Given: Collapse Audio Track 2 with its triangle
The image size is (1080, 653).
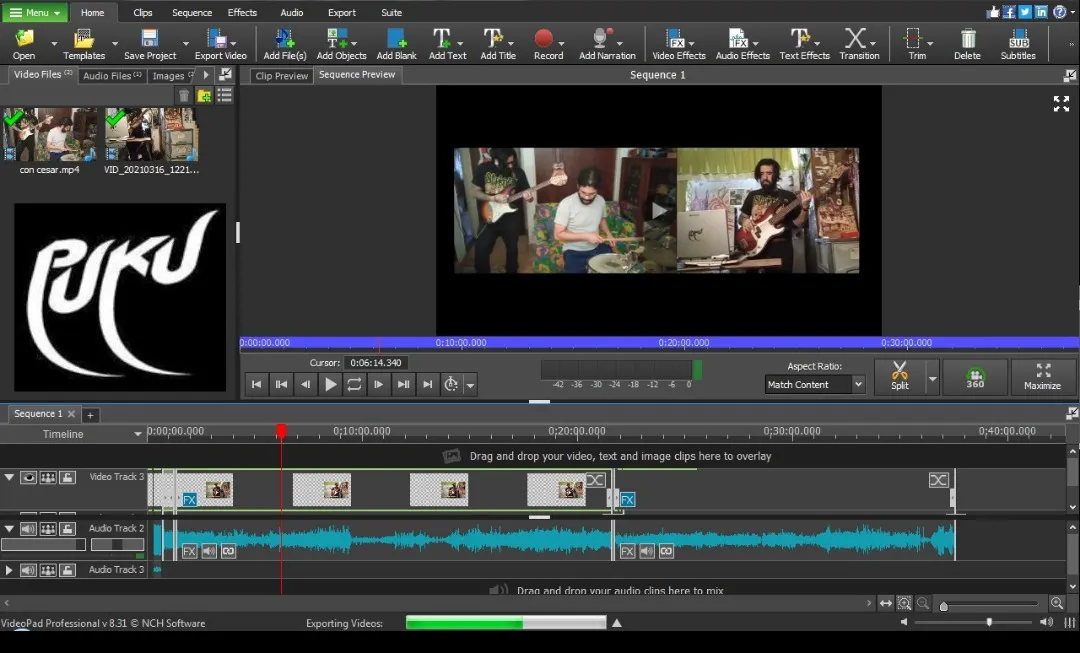Looking at the screenshot, I should point(9,529).
